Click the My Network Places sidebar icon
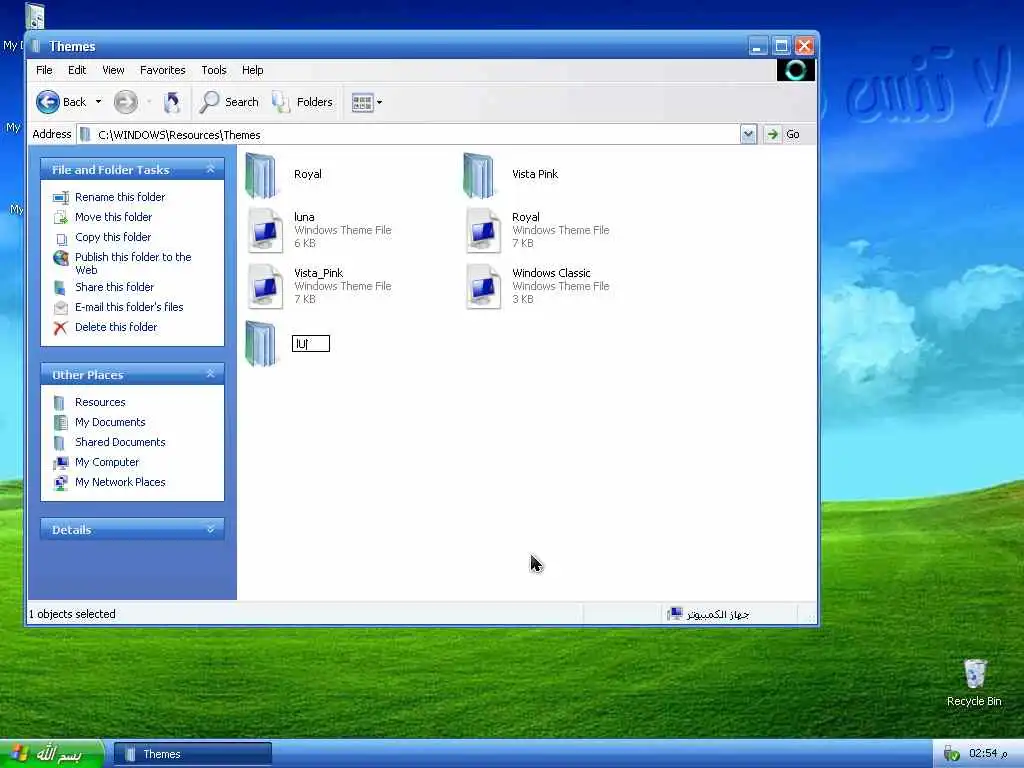The width and height of the screenshot is (1024, 768). tap(61, 483)
